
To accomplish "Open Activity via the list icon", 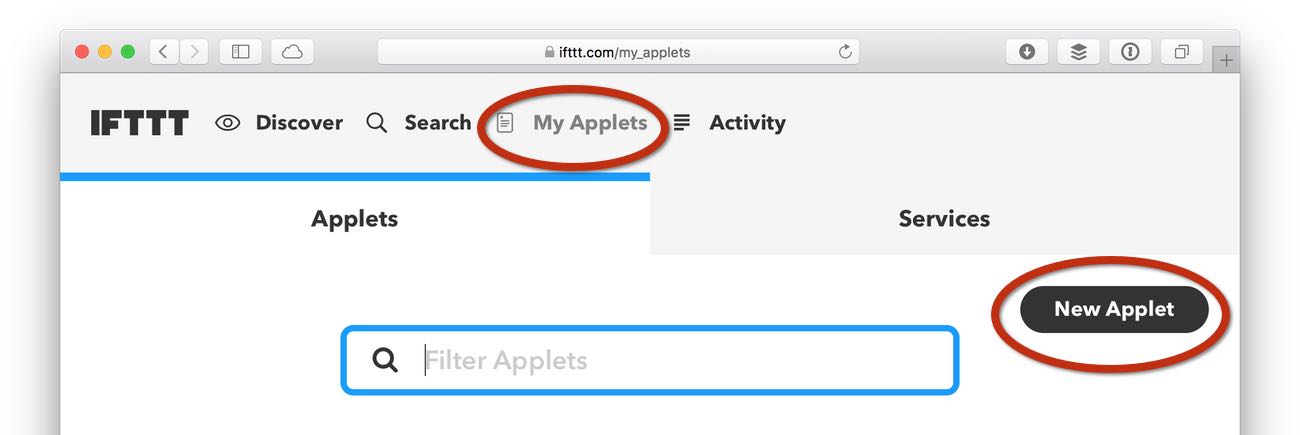I will (682, 123).
